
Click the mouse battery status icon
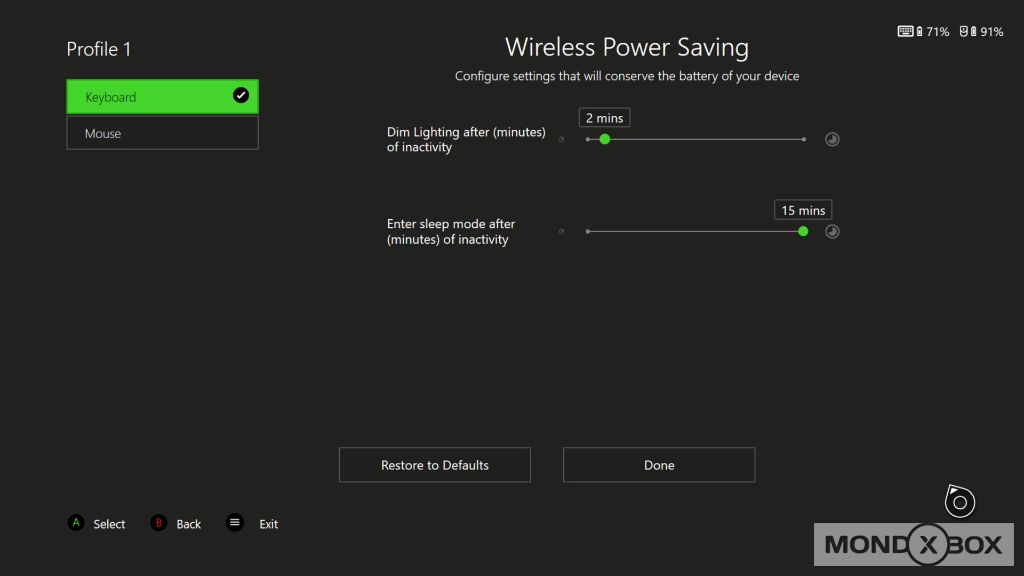pyautogui.click(x=966, y=32)
